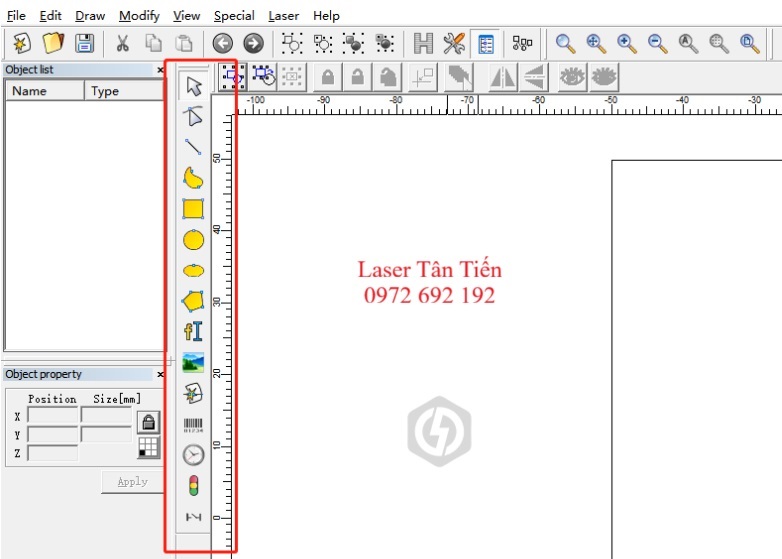This screenshot has width=782, height=559.
Task: Select the extend axis tool at bottom
Action: point(193,517)
